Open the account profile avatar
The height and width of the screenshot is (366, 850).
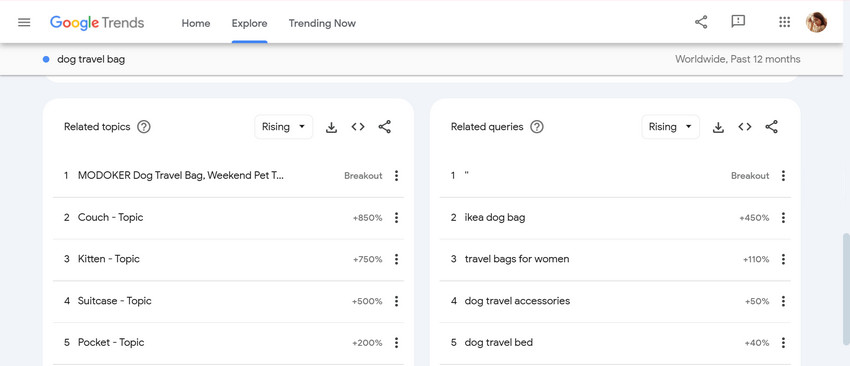pos(816,22)
